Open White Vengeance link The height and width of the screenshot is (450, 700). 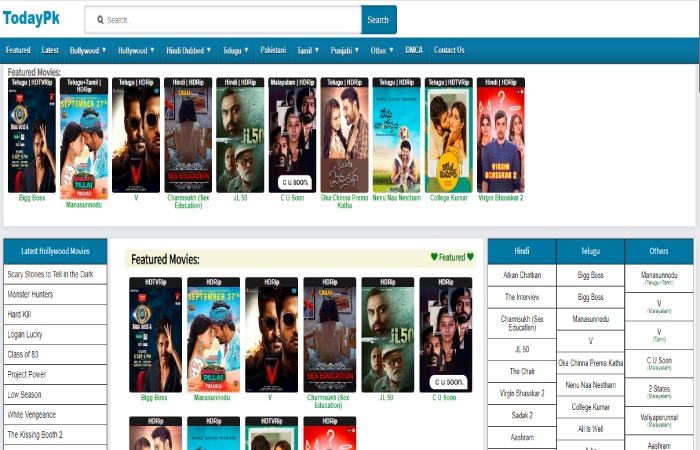tap(55, 415)
